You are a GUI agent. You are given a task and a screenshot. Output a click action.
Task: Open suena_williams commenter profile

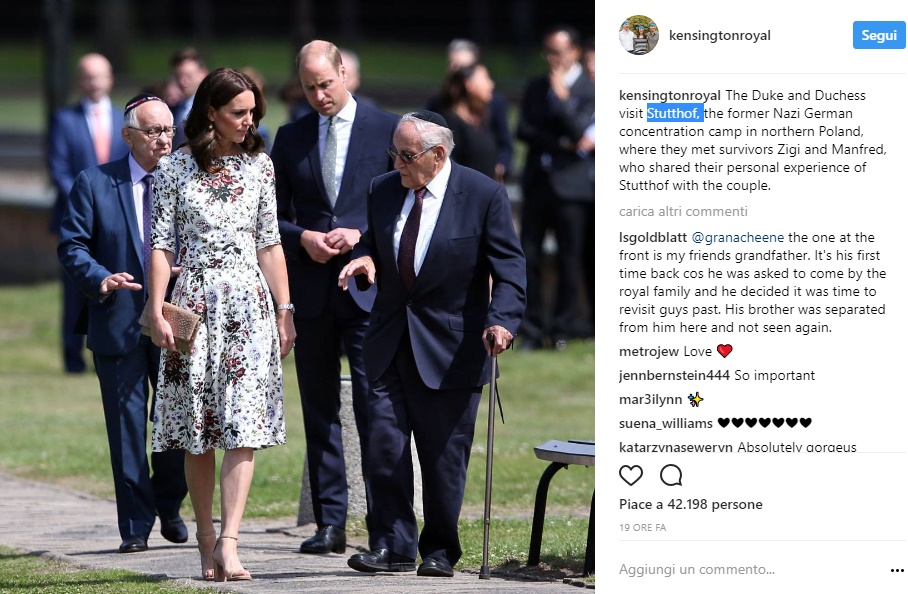pyautogui.click(x=666, y=423)
